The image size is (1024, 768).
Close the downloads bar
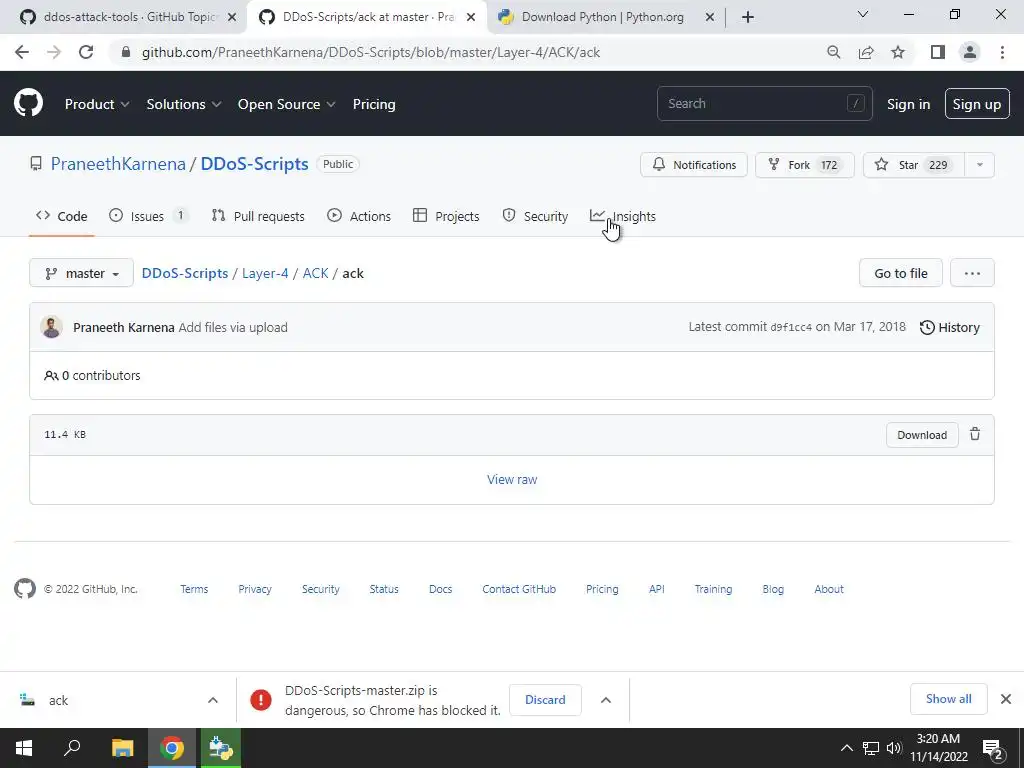pos(1006,699)
